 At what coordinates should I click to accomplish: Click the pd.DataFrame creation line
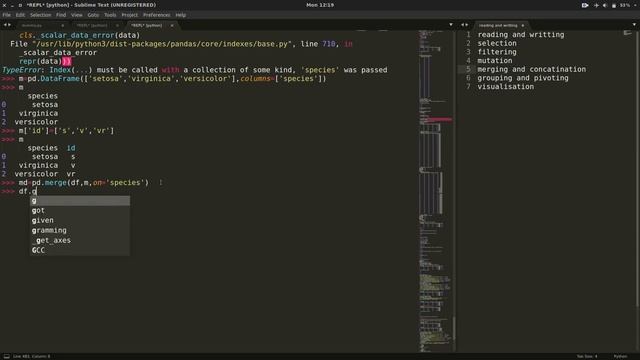pyautogui.click(x=172, y=78)
